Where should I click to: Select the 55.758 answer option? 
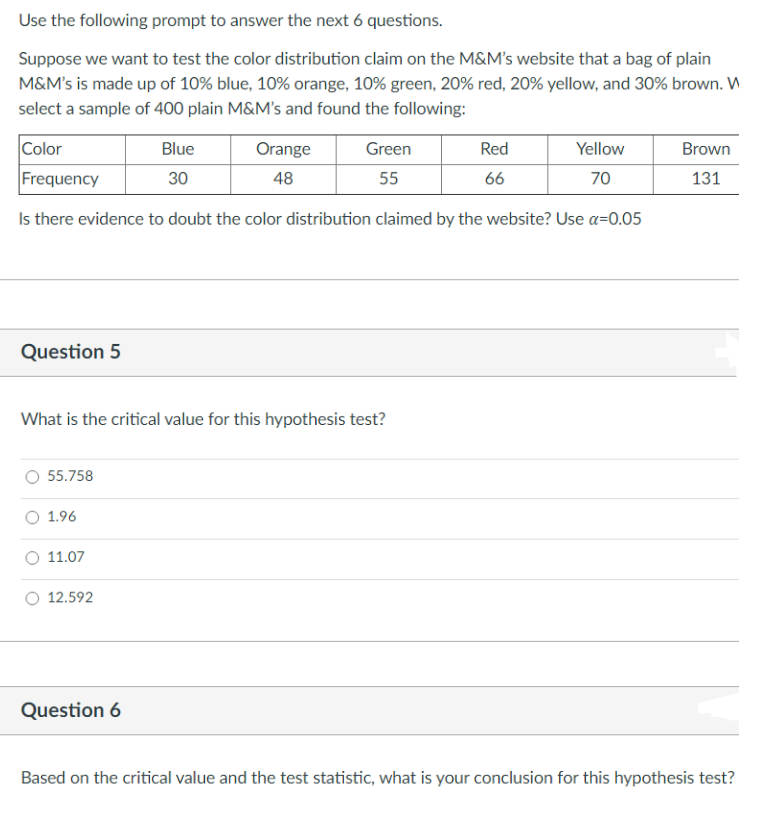(x=31, y=476)
